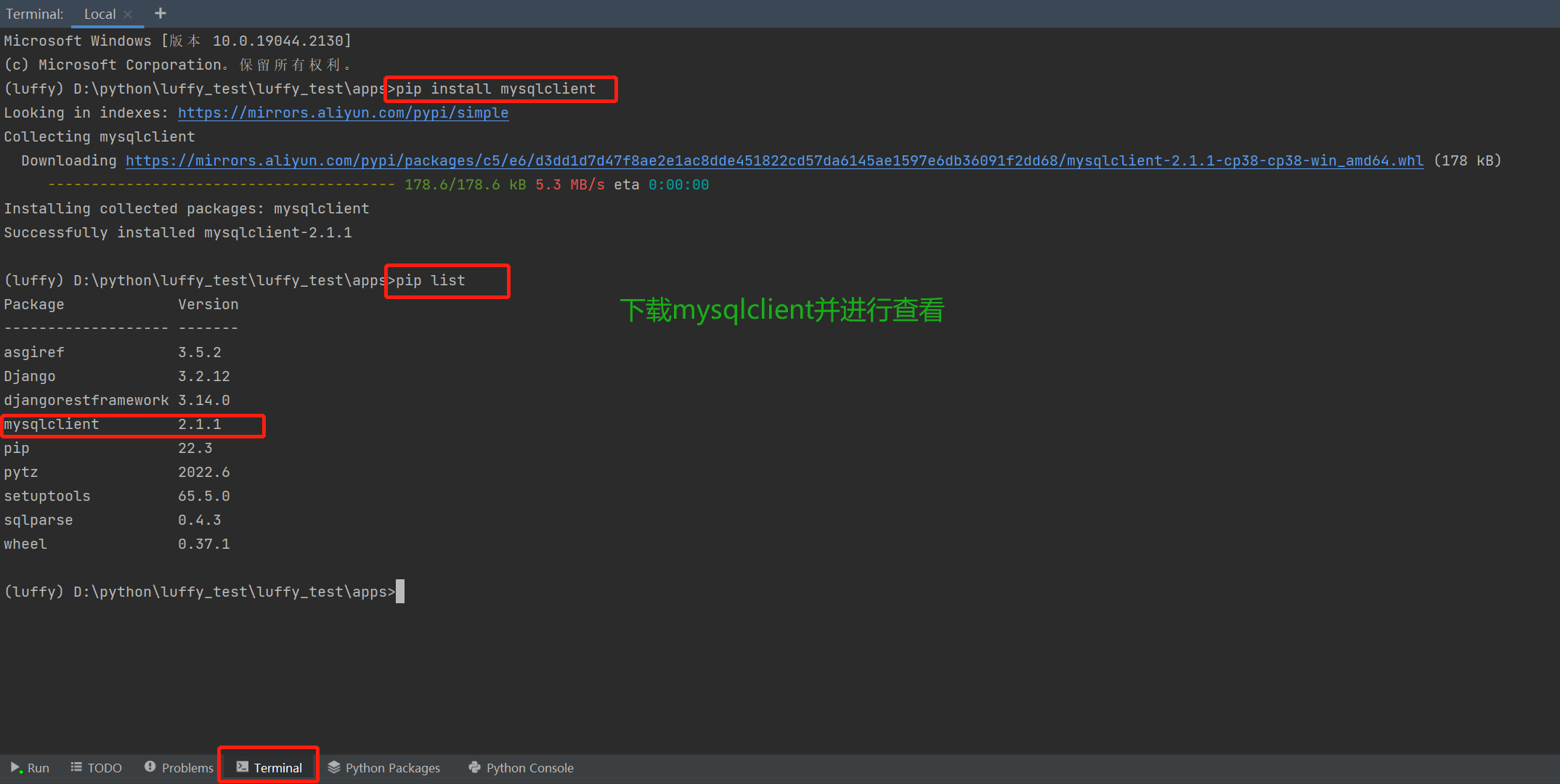Click the Terminal: panel title label

[34, 15]
